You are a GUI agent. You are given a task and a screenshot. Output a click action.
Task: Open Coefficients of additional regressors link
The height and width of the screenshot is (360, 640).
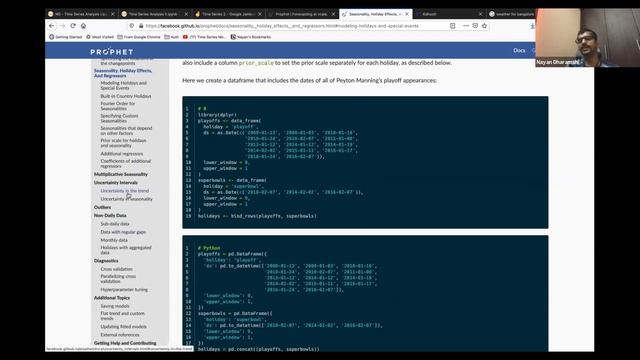[x=126, y=164]
